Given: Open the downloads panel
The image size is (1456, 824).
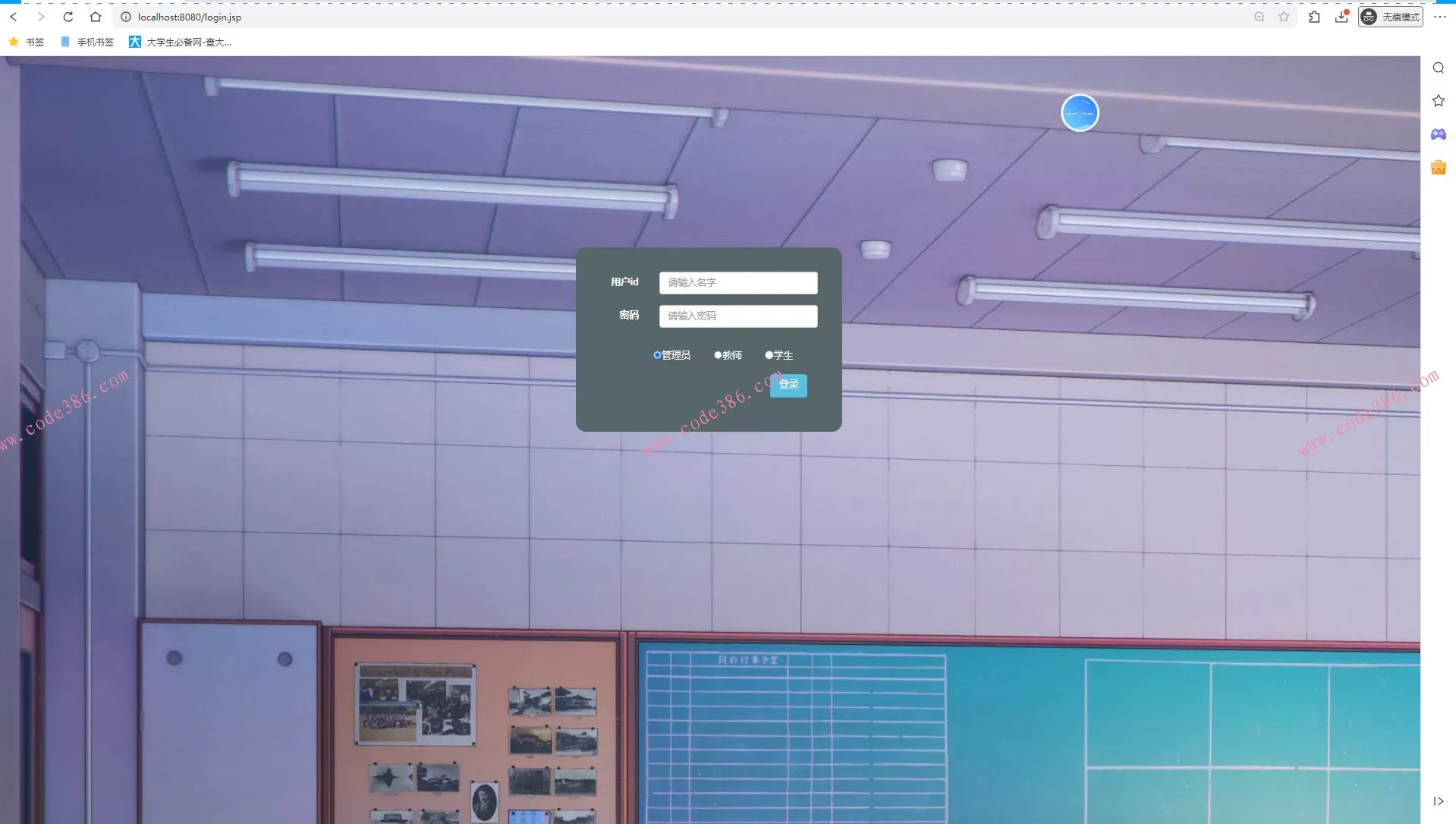Looking at the screenshot, I should click(x=1341, y=17).
